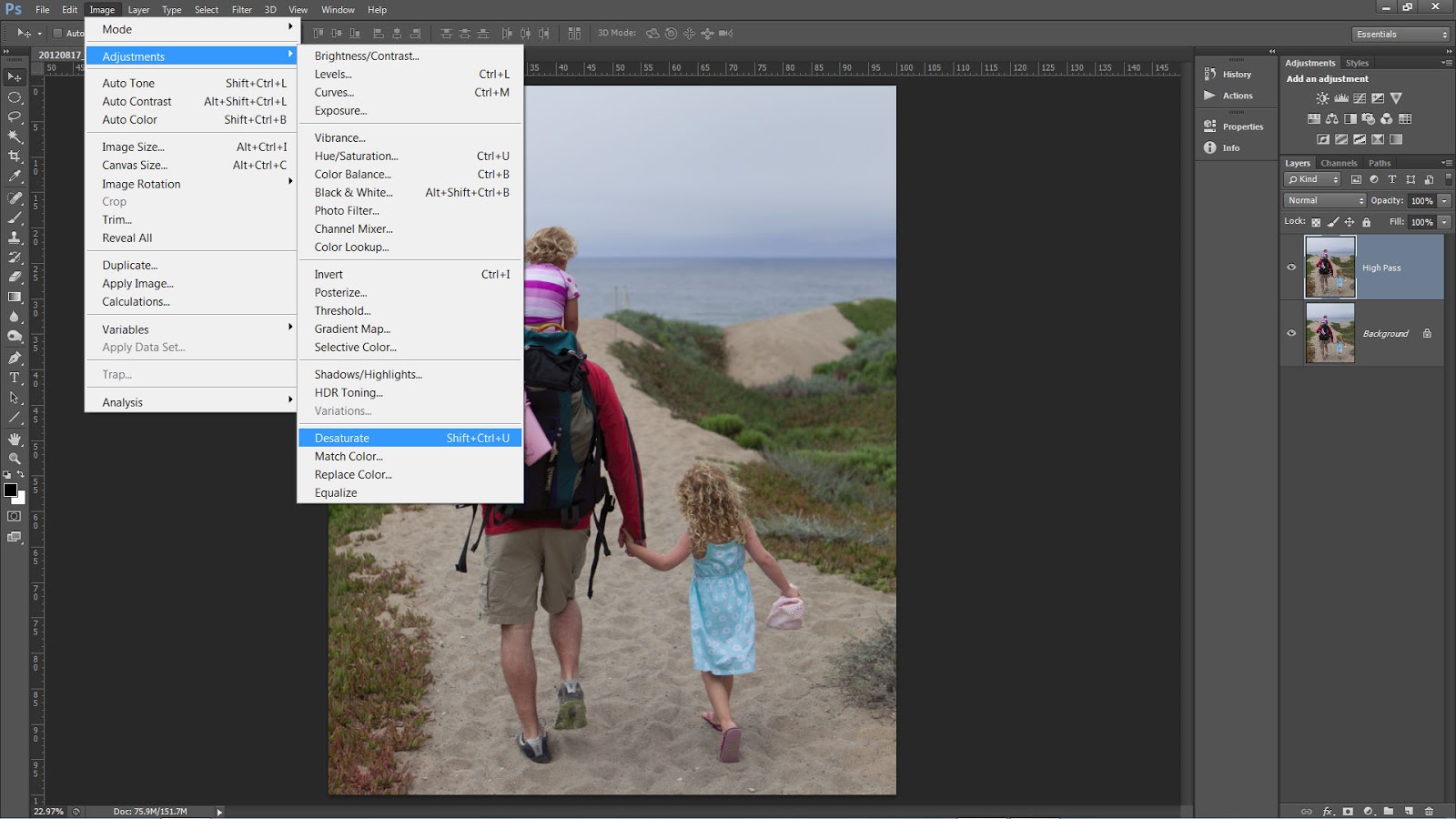The image size is (1456, 819).
Task: Choose Desaturate from the Adjustments submenu
Action: coord(410,438)
